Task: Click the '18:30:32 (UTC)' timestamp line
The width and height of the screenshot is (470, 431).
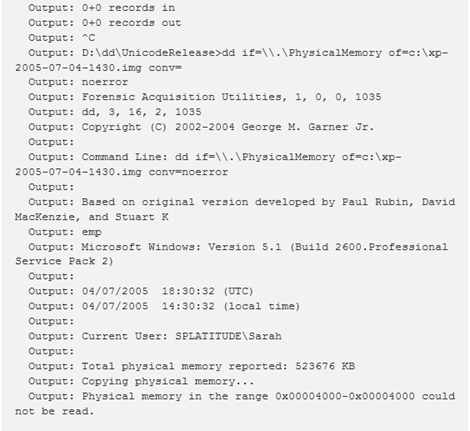Action: 141,291
